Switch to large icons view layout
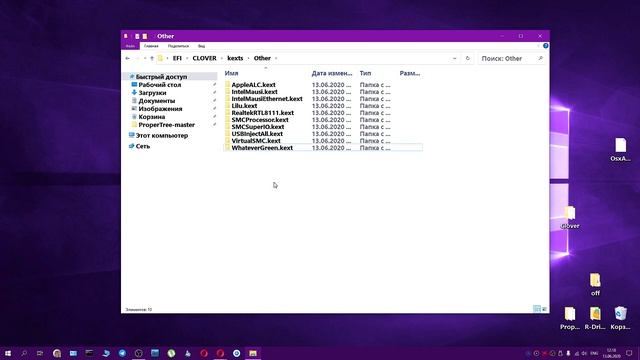Image resolution: width=640 pixels, height=360 pixels. (544, 309)
